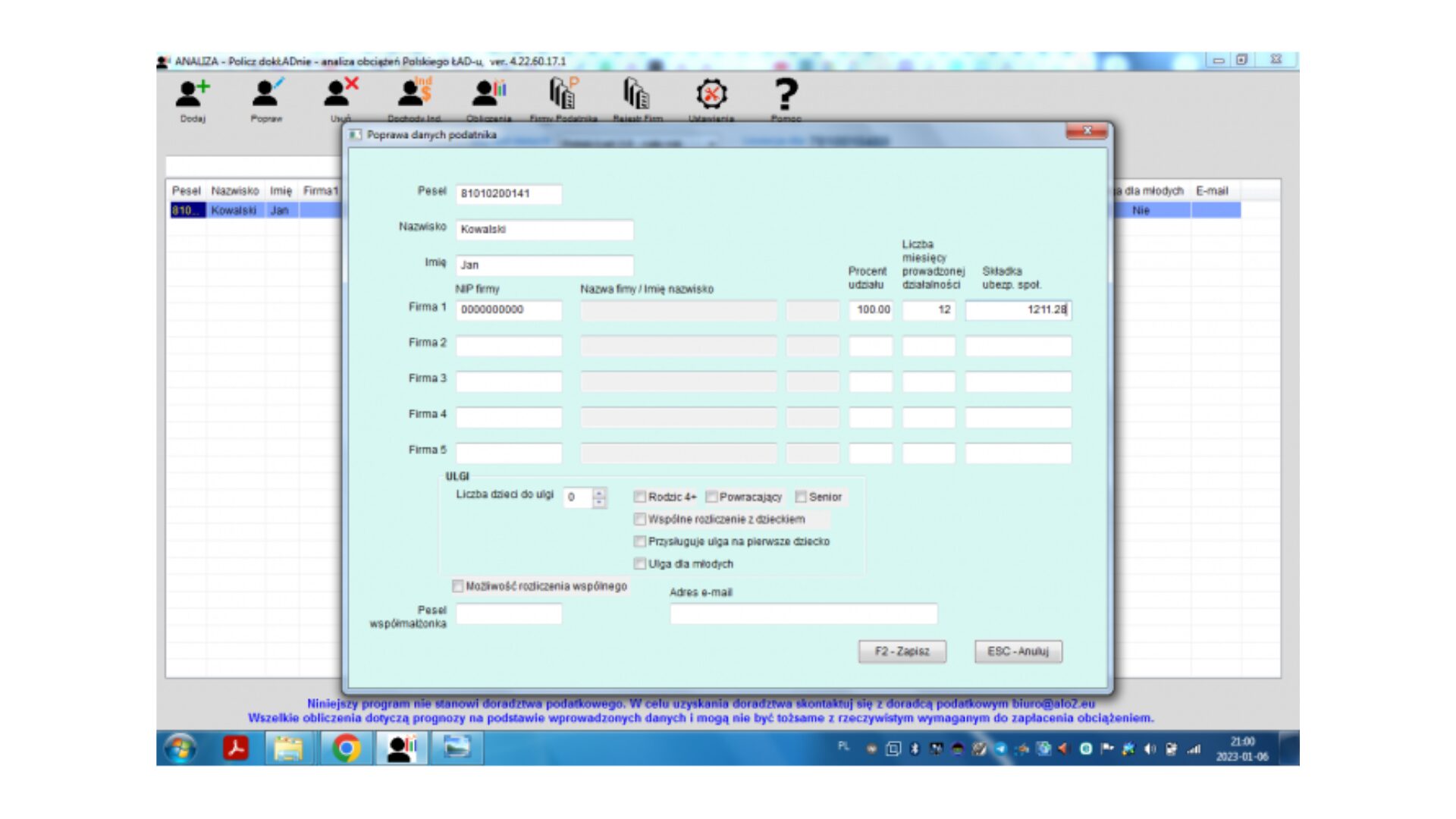This screenshot has width=1456, height=819.
Task: Open Dochody Ind. income icon
Action: (x=414, y=95)
